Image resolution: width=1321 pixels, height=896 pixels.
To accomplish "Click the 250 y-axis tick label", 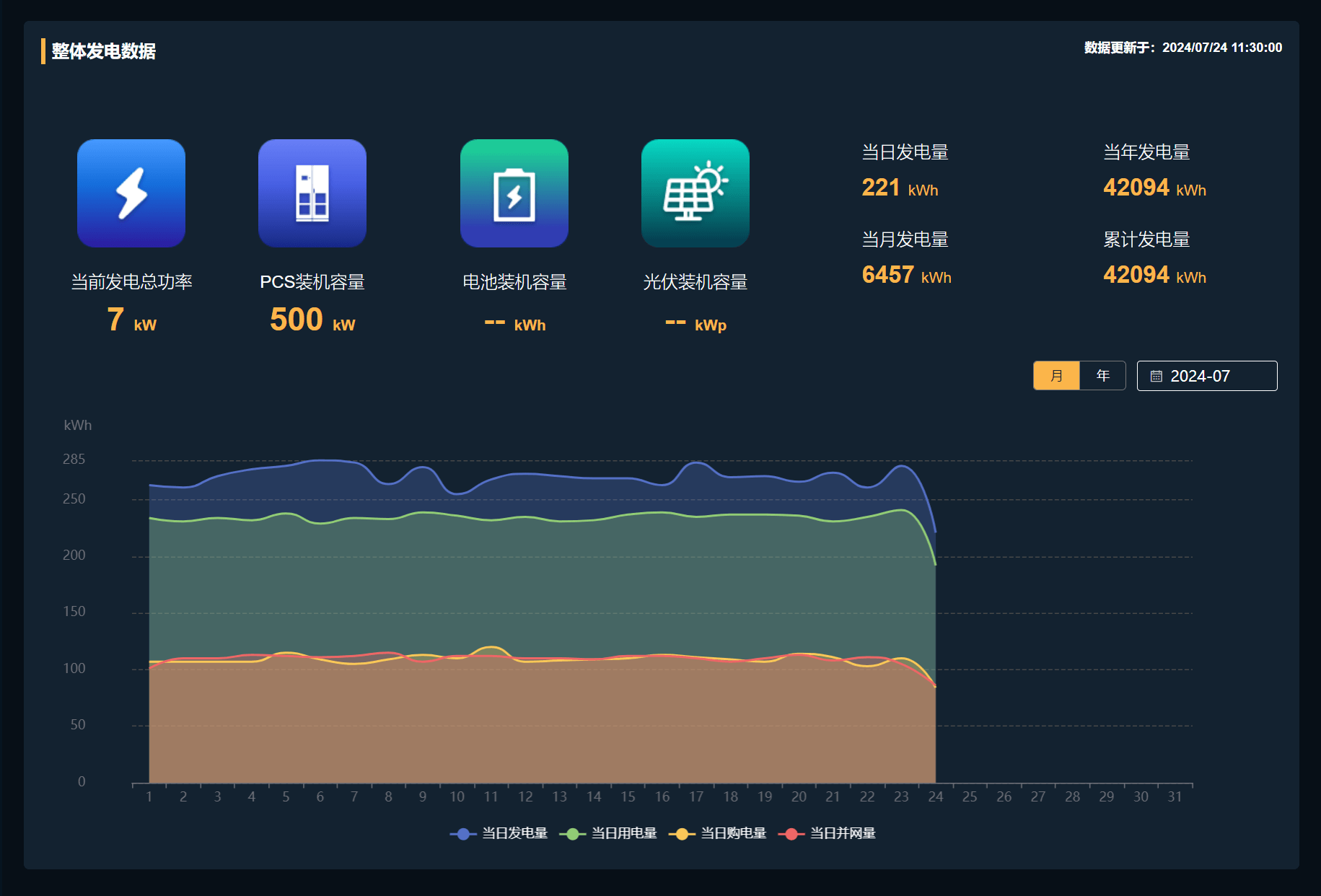I will click(74, 499).
